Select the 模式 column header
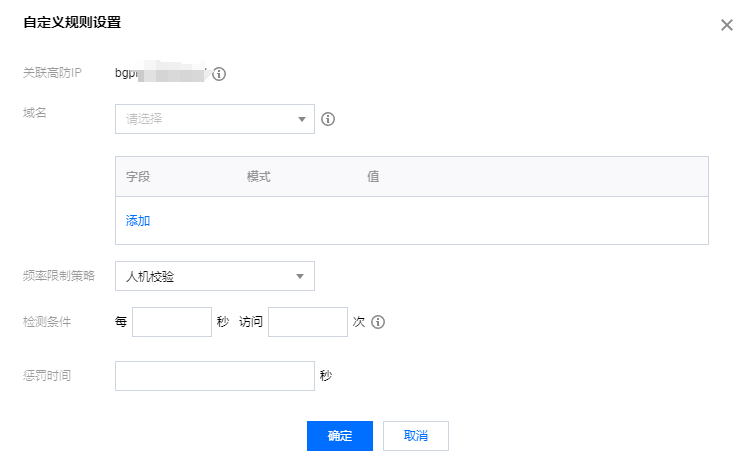 click(259, 177)
